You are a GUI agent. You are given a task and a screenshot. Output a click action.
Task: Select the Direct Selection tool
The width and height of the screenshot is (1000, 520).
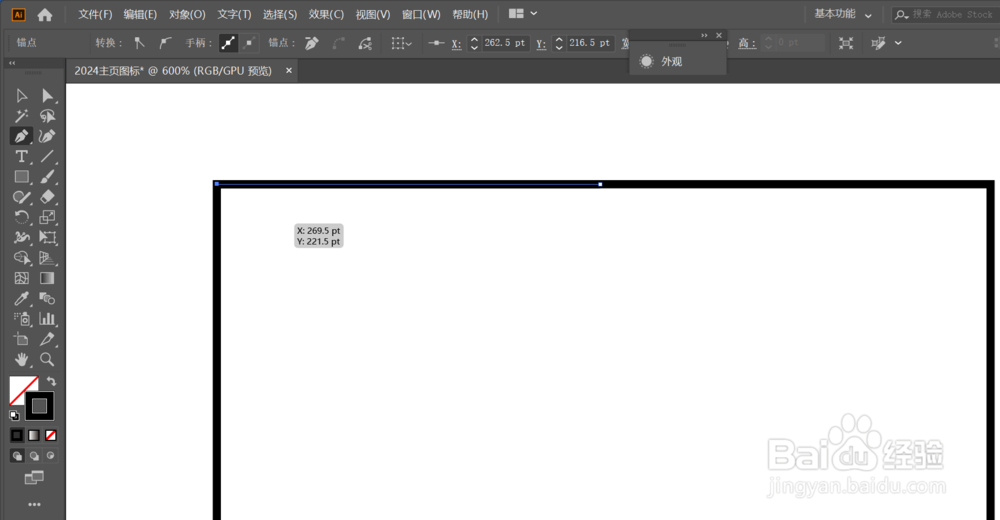pyautogui.click(x=47, y=96)
